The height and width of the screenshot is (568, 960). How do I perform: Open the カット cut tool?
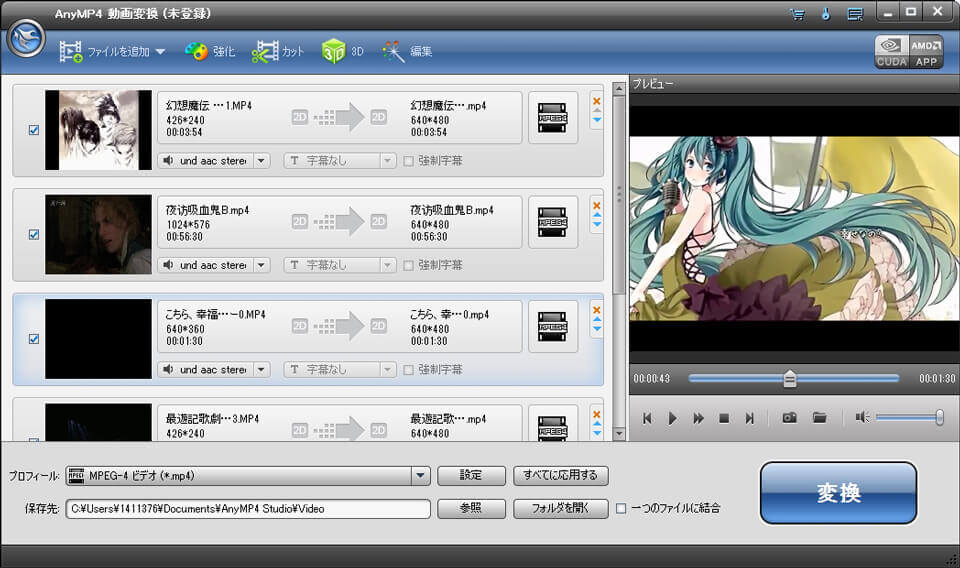pyautogui.click(x=278, y=51)
